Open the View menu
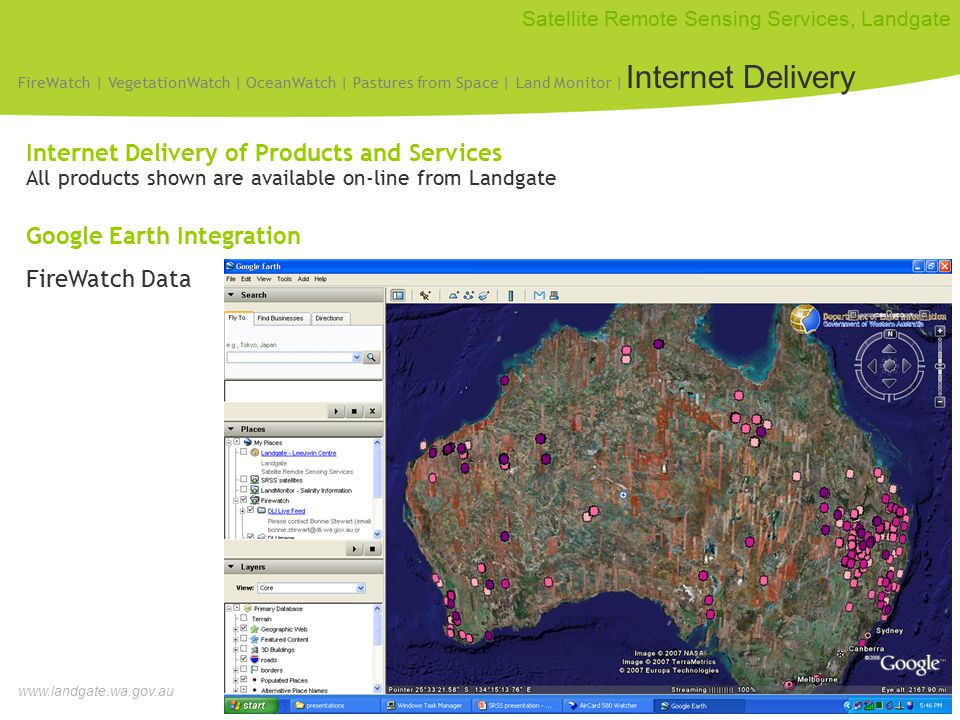 pyautogui.click(x=264, y=279)
